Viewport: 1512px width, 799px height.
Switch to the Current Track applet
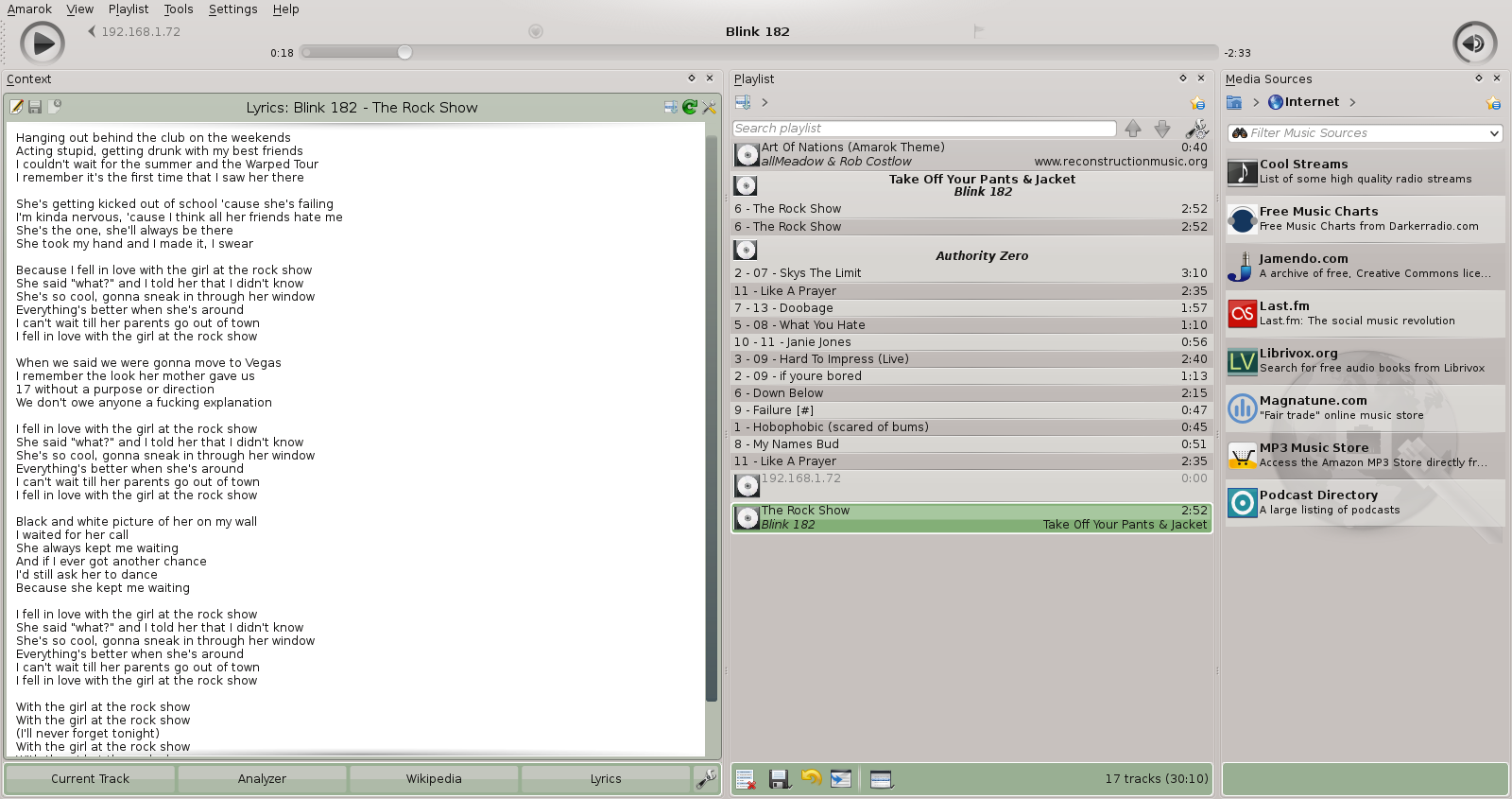[x=90, y=778]
